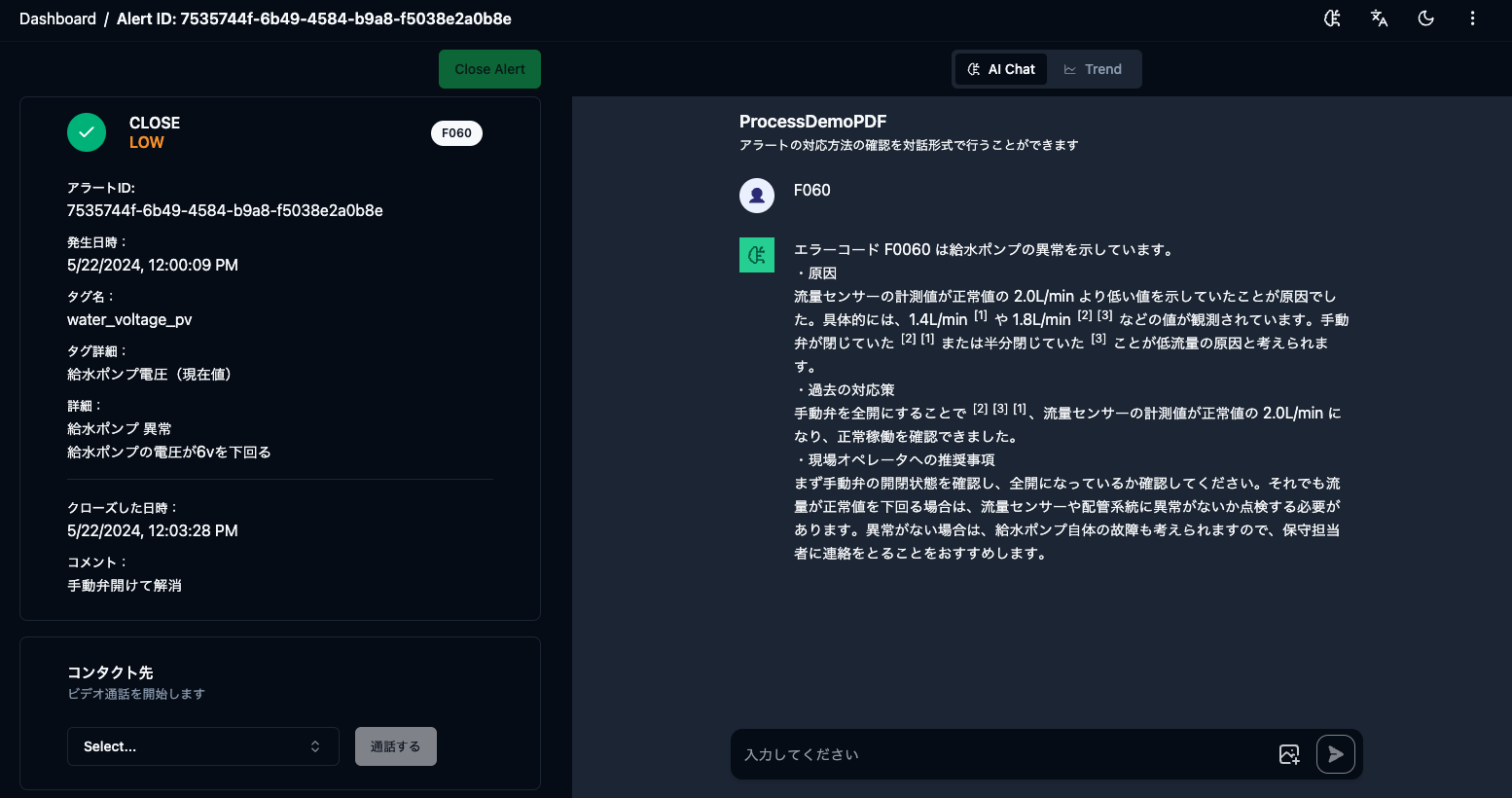Viewport: 1512px width, 798px height.
Task: Click the CLOSE status label
Action: pos(155,123)
